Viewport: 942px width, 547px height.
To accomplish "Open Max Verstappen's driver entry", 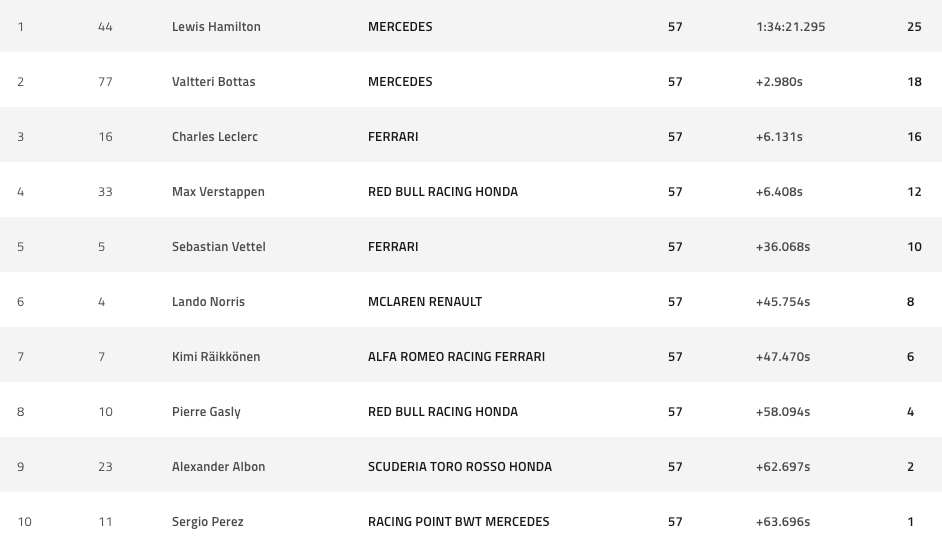I will coord(218,192).
